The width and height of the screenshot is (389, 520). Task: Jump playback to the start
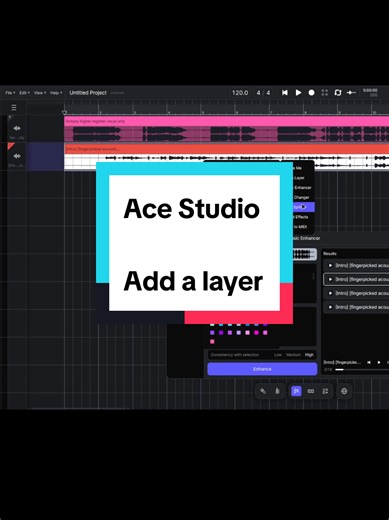(285, 93)
